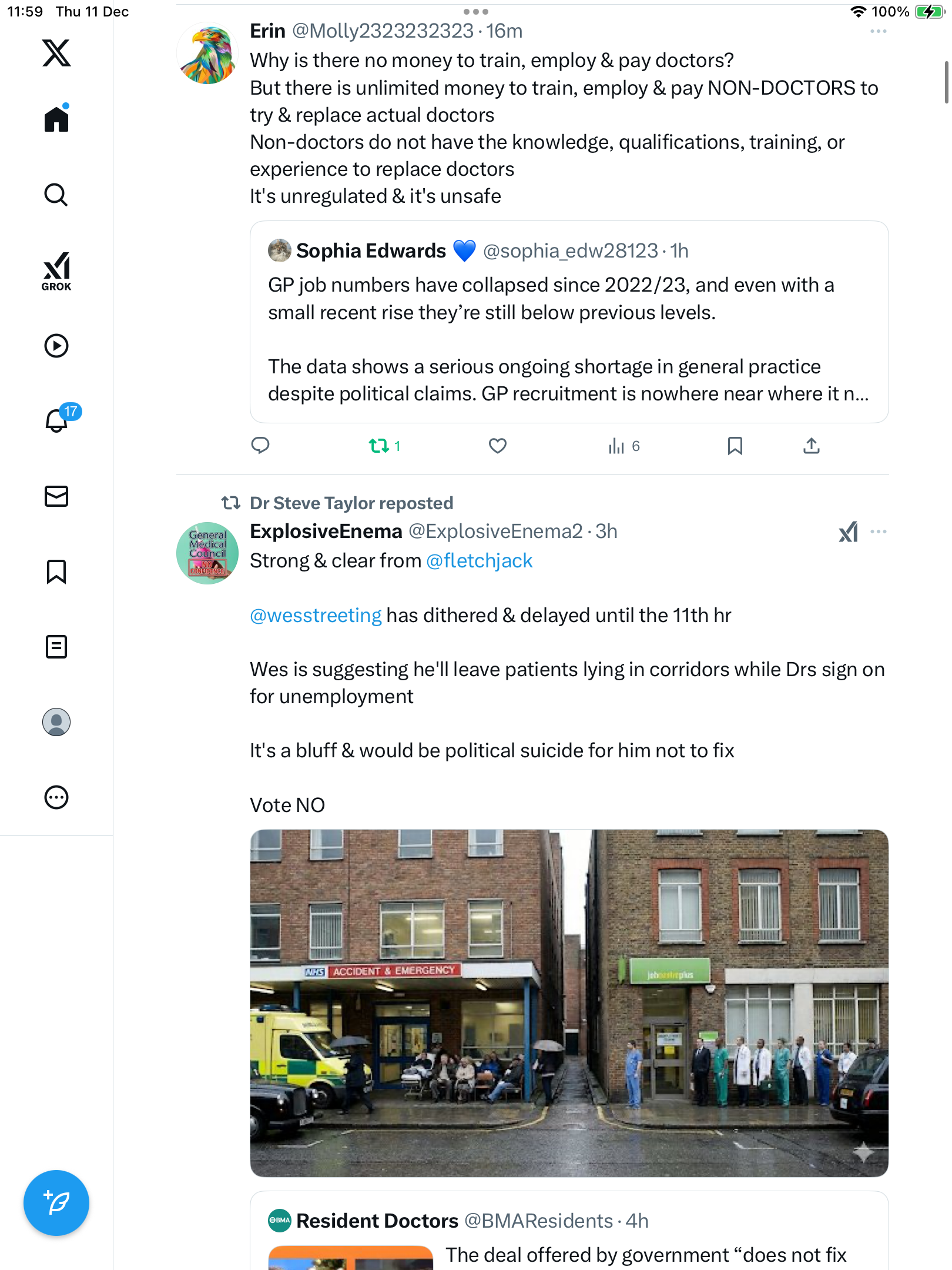Open the search magnifier in sidebar
Screen dimensions: 952x1270
click(x=56, y=195)
